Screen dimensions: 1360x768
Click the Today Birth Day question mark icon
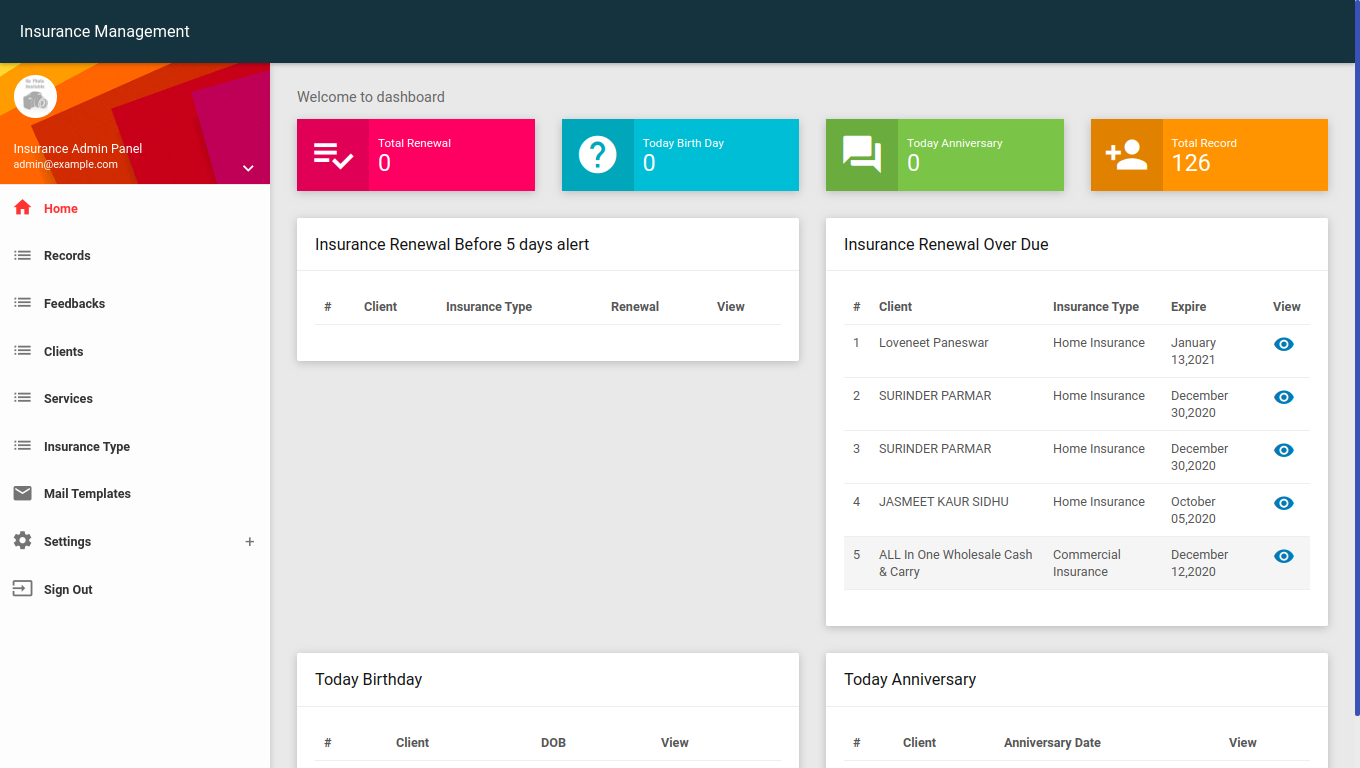pos(597,155)
